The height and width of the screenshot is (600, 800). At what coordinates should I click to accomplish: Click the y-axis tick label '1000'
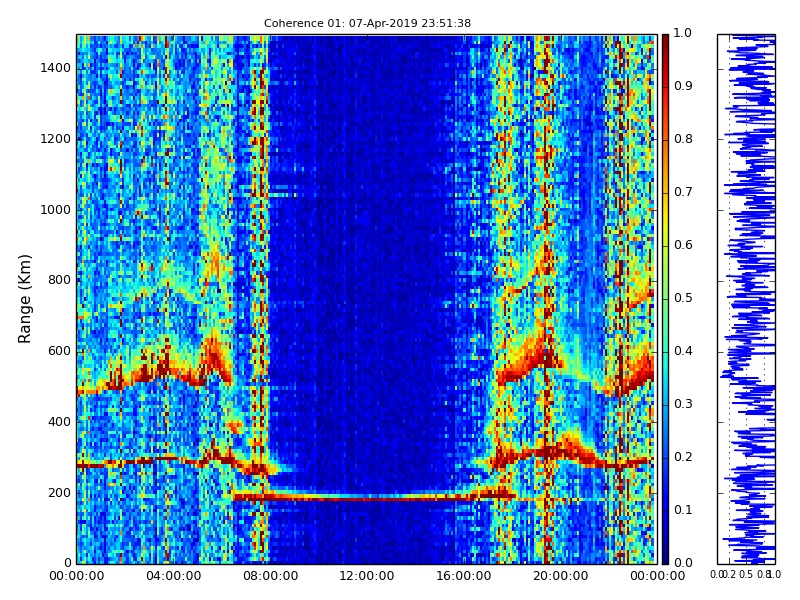coord(55,210)
